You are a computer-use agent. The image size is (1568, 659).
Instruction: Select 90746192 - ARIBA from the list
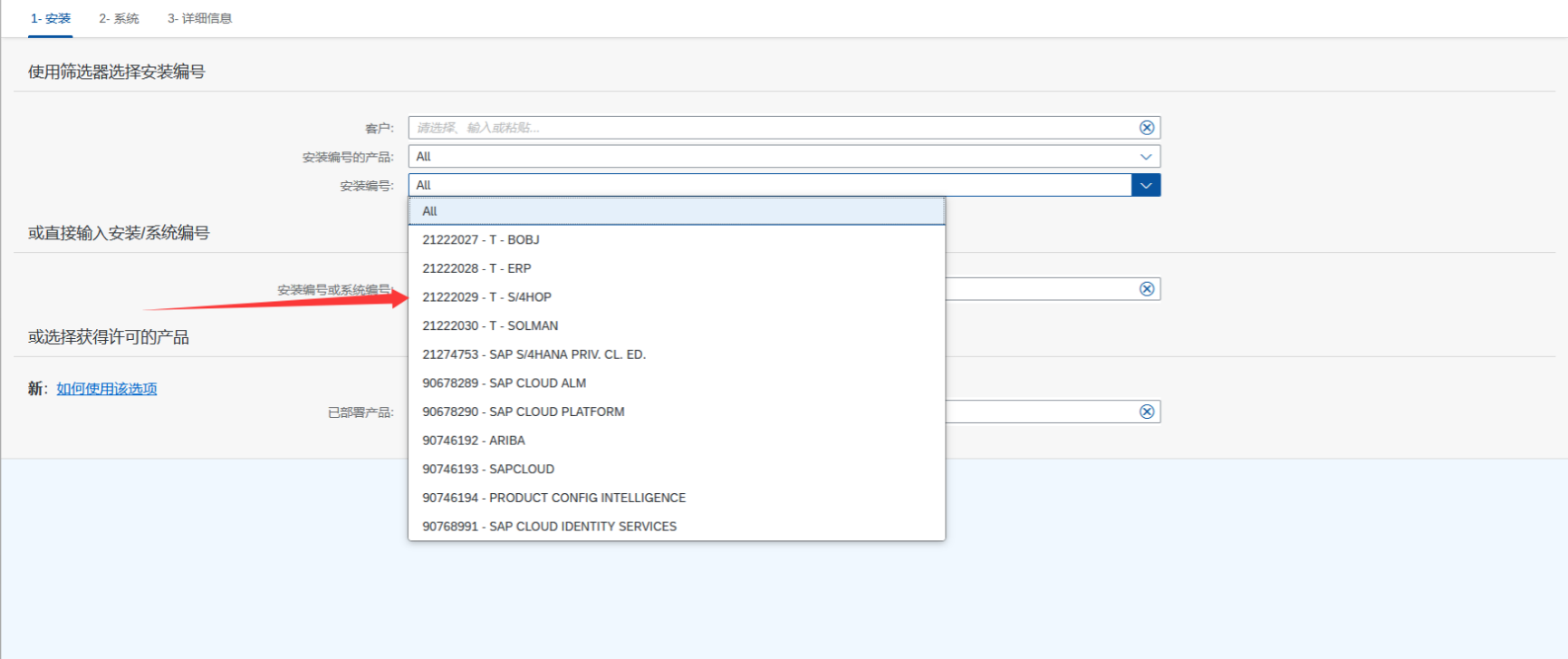(x=474, y=441)
